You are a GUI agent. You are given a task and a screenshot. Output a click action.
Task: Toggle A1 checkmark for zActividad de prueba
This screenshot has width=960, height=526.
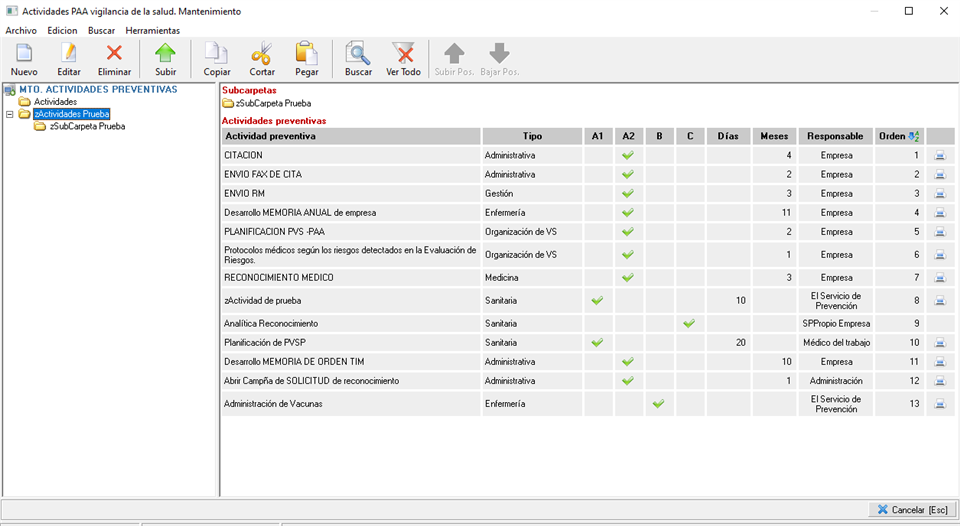tap(598, 300)
